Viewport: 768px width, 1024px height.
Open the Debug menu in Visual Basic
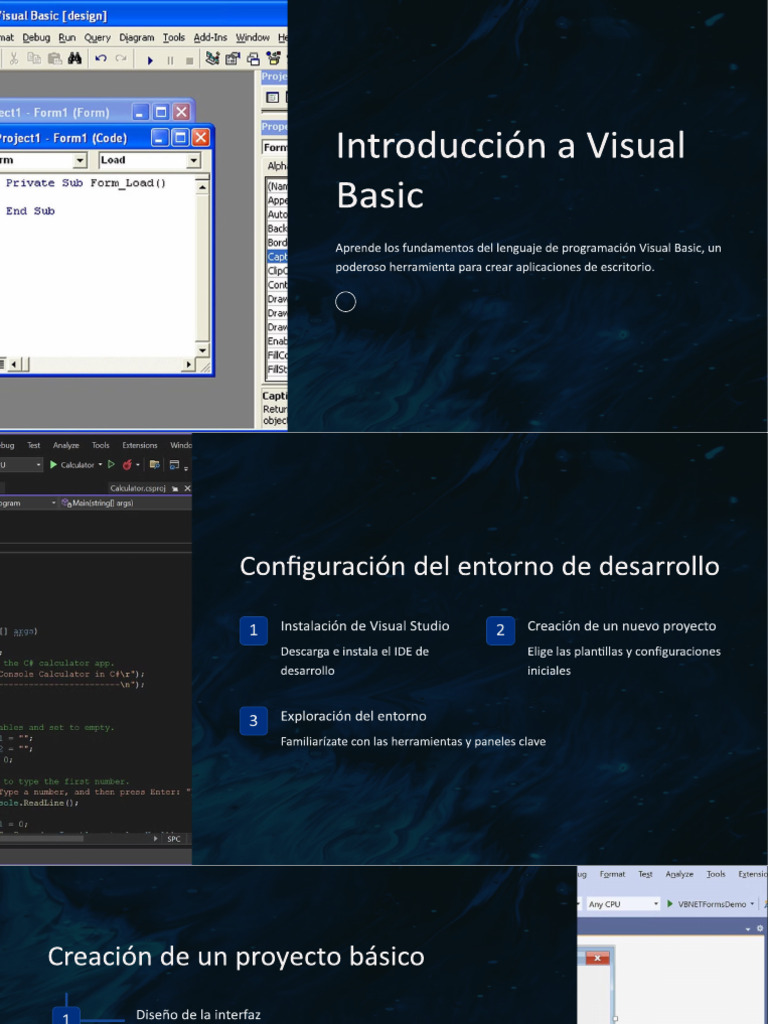[36, 38]
